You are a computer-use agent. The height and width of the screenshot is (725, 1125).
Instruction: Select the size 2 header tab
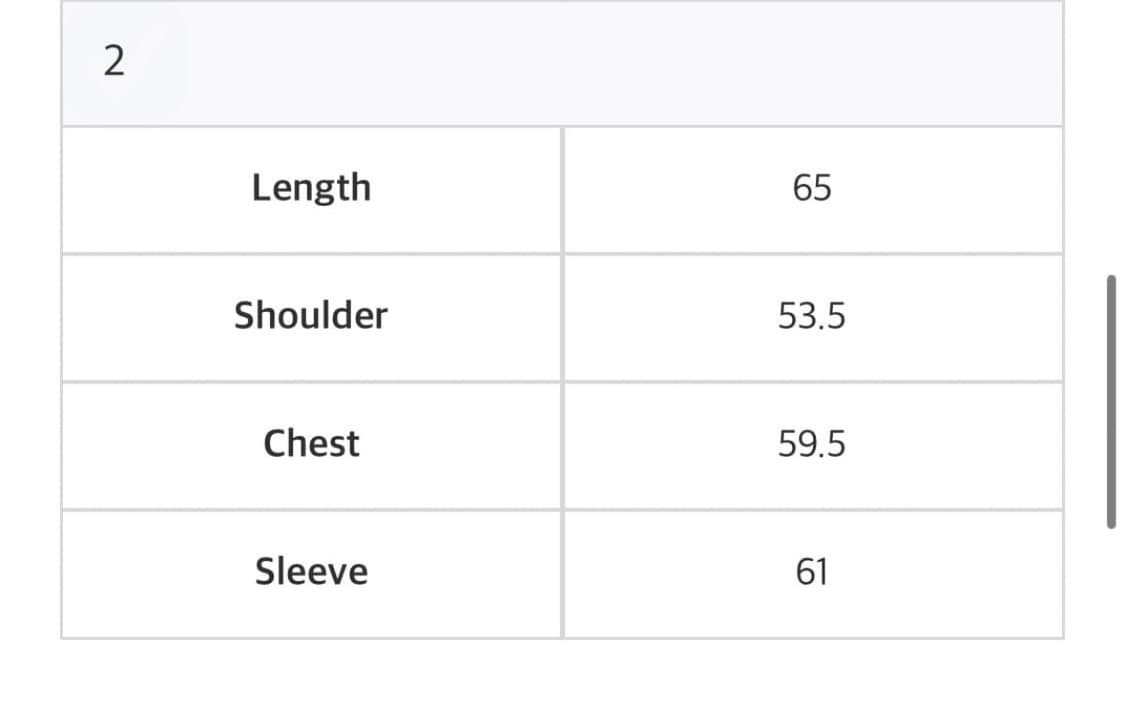[x=114, y=62]
